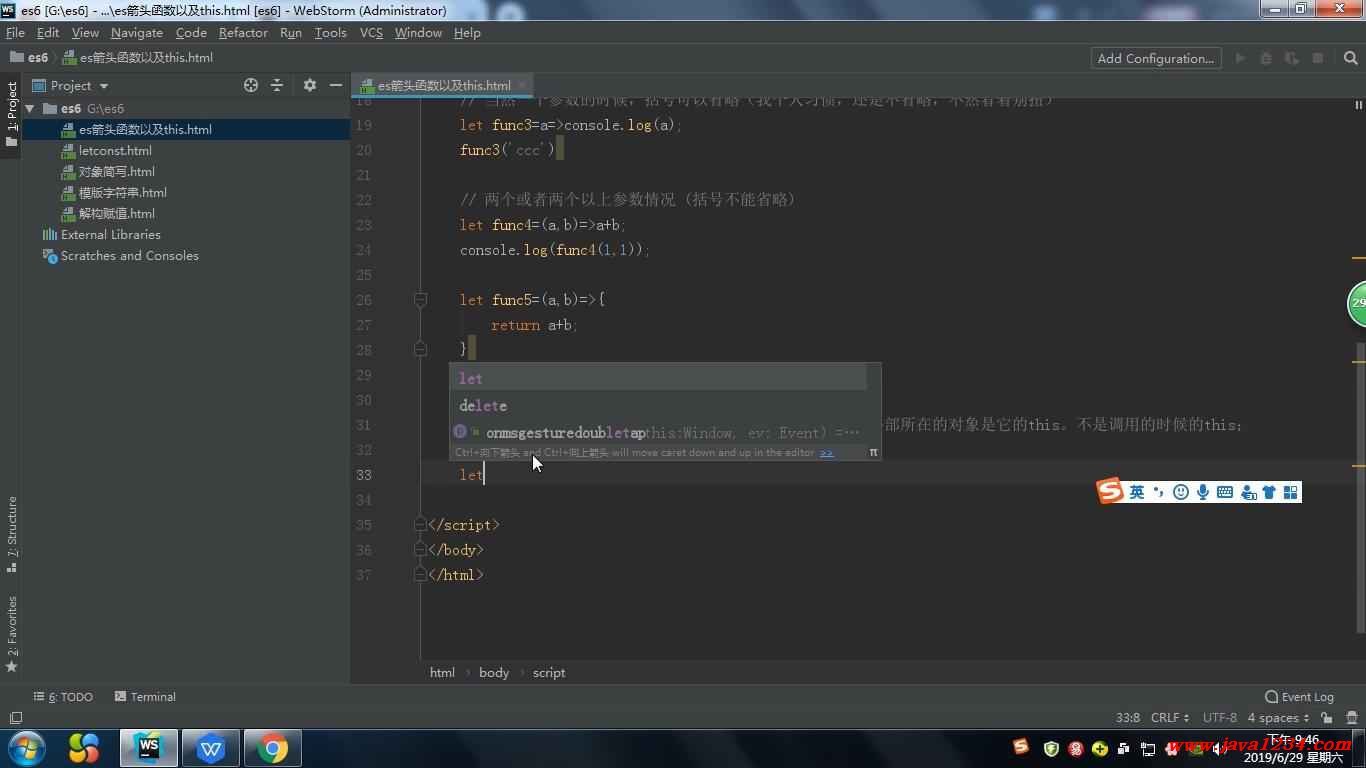Open the File menu
Screen dimensions: 1366x768
[x=15, y=33]
